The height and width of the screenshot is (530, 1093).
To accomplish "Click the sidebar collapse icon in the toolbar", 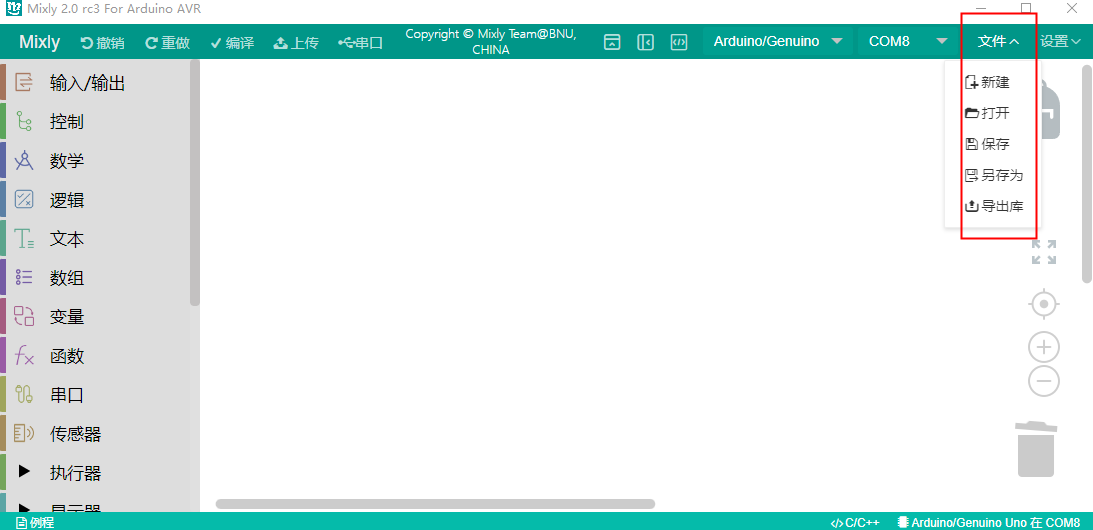I will [646, 42].
